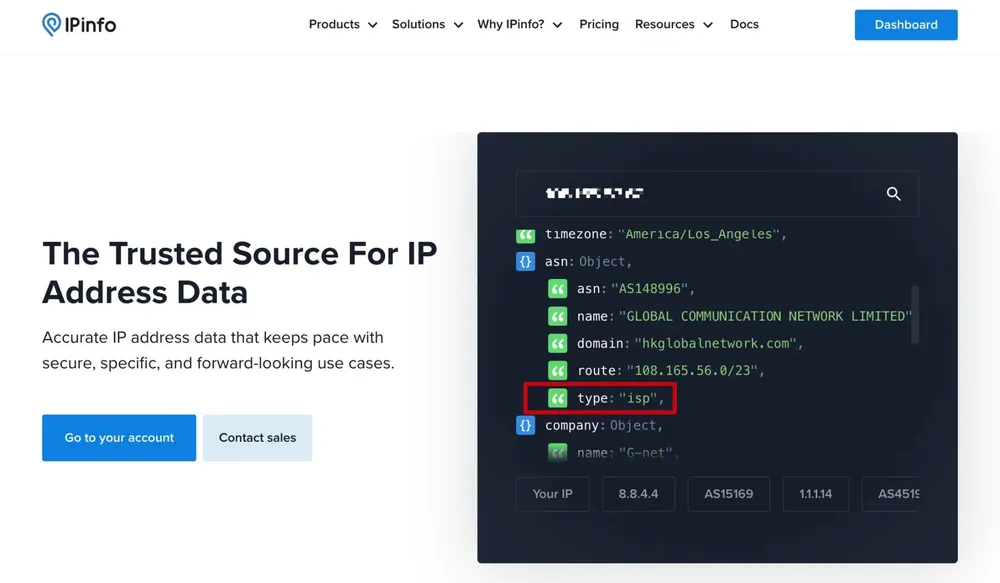Click the JSON panel scrollbar thumb
The height and width of the screenshot is (583, 1000).
915,314
